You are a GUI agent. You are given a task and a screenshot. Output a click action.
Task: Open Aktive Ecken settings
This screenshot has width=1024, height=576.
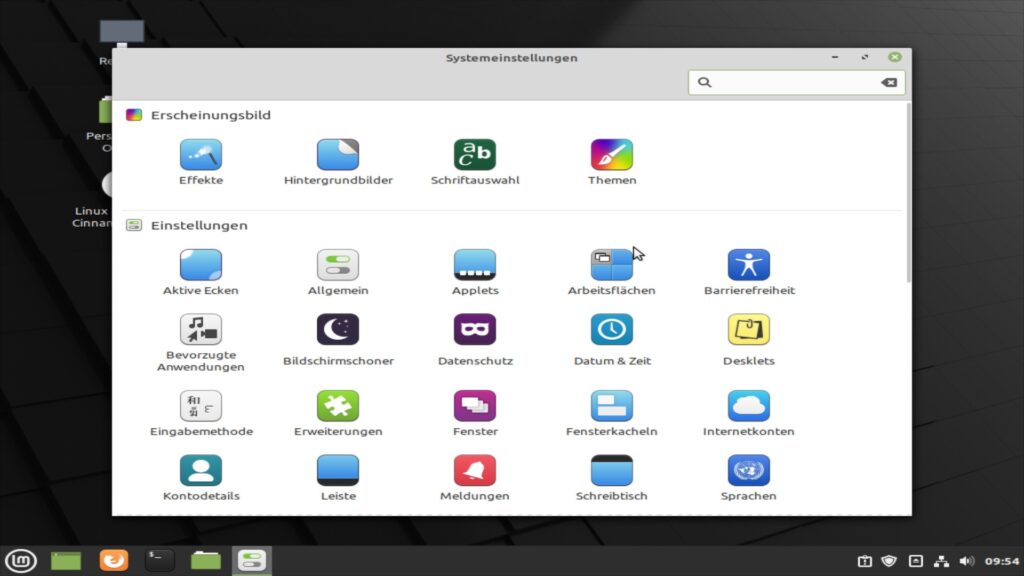pos(201,272)
